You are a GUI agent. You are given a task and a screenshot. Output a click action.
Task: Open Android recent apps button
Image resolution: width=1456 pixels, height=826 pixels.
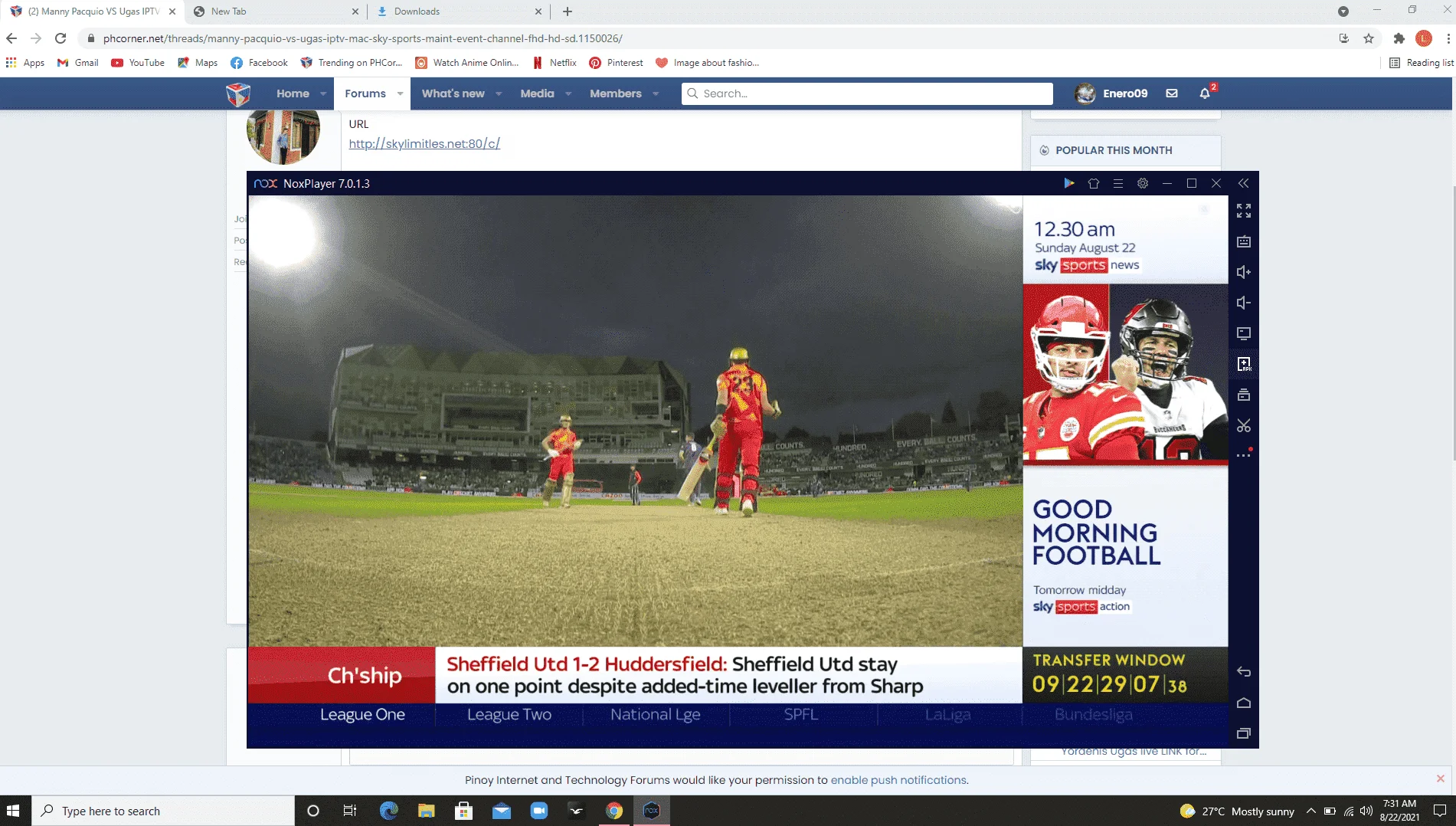click(1244, 733)
